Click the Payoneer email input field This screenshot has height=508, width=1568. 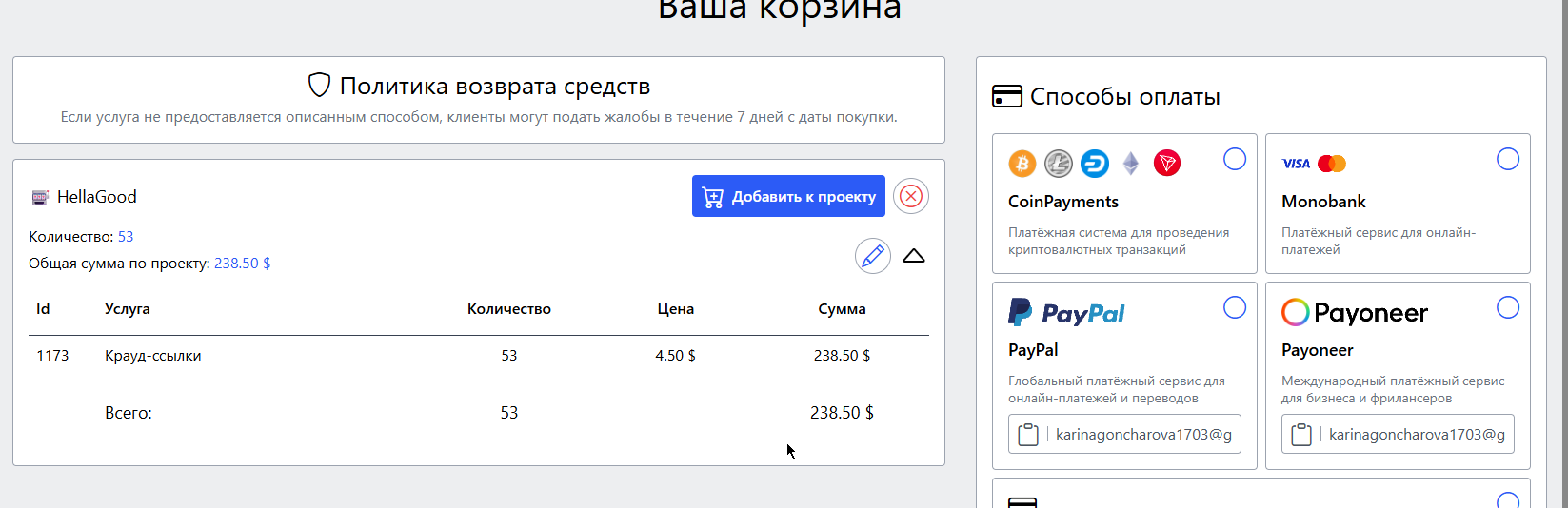[1398, 434]
